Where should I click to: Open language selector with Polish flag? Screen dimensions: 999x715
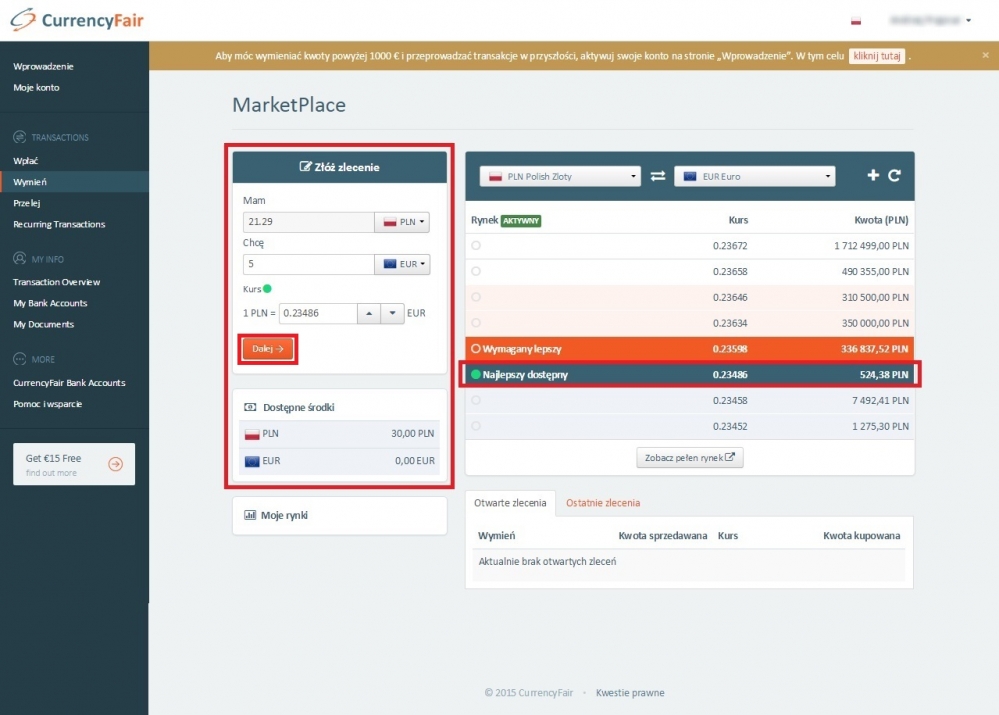pyautogui.click(x=856, y=21)
